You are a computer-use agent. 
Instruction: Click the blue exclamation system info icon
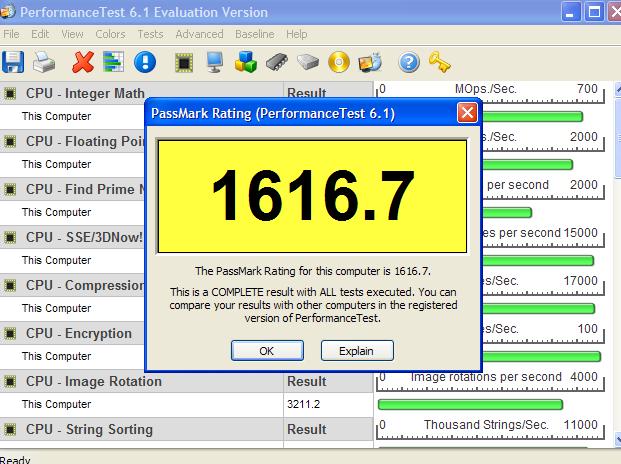[x=145, y=62]
